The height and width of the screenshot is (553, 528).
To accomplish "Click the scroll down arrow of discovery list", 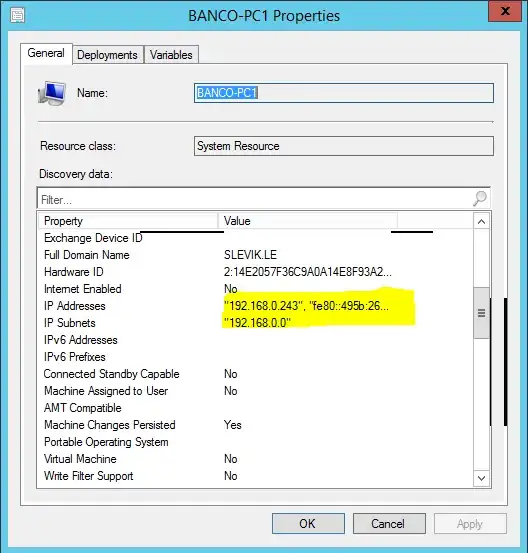I will point(481,478).
